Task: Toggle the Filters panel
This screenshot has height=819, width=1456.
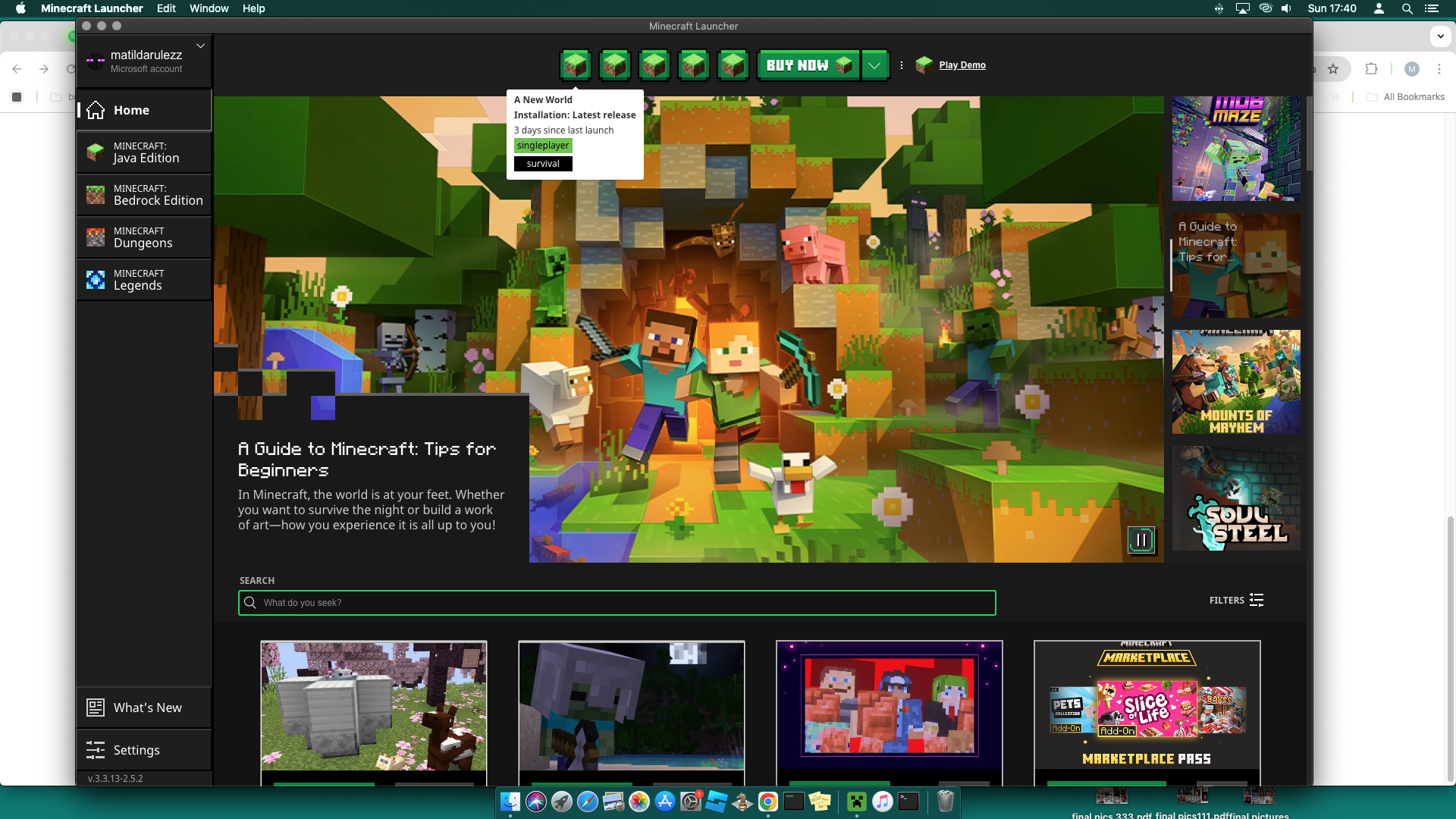Action: pos(1236,600)
